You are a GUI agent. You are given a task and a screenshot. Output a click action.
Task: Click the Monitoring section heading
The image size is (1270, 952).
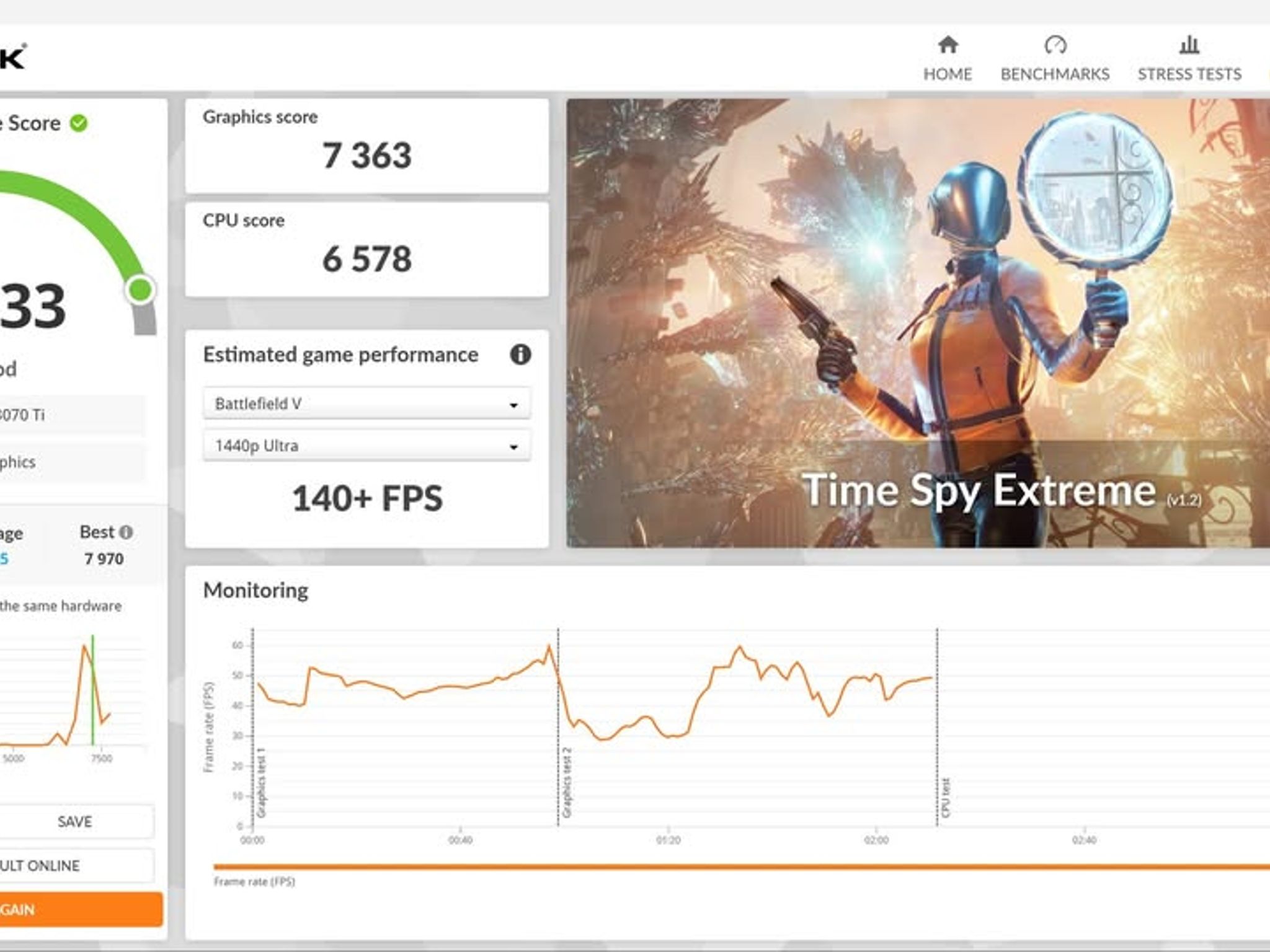255,590
